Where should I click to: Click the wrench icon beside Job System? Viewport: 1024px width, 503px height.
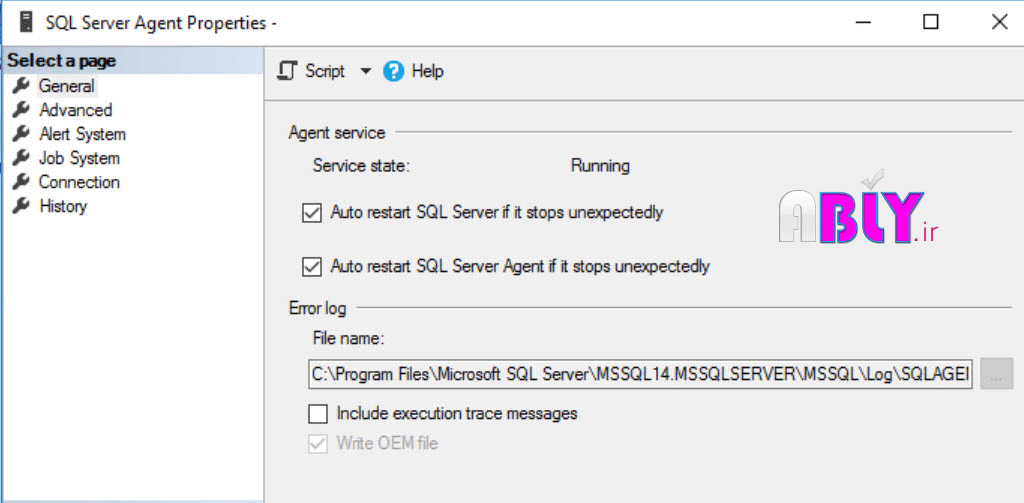22,157
